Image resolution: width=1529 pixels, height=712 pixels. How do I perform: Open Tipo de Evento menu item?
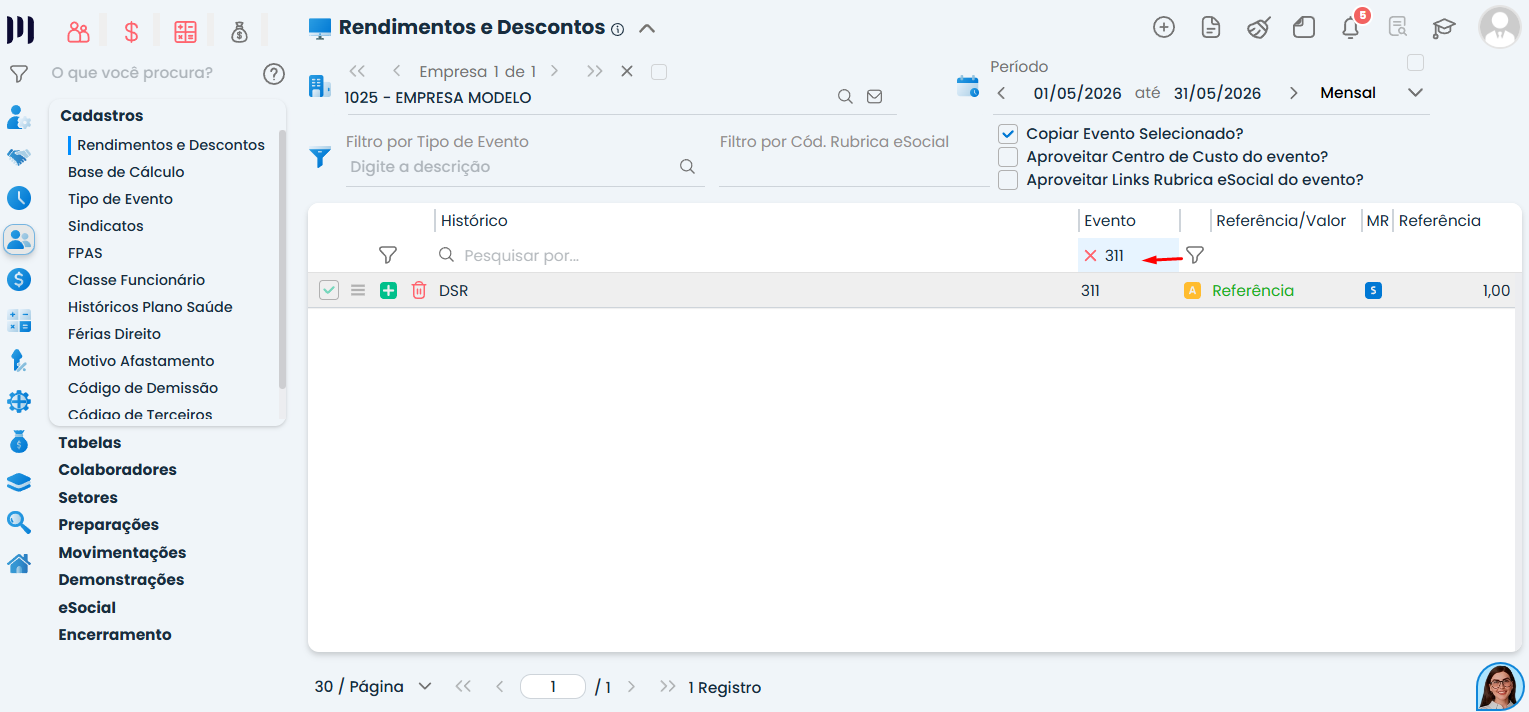[120, 199]
